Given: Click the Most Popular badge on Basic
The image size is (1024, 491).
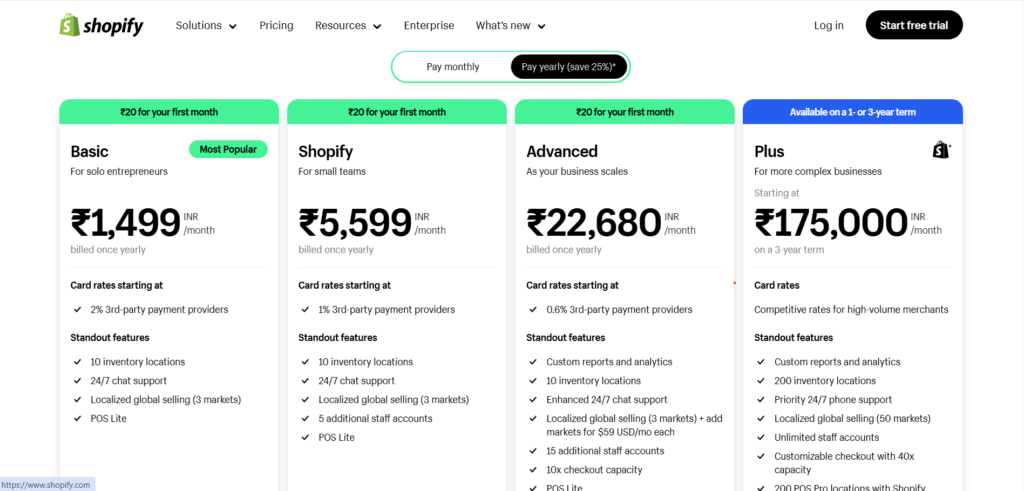Looking at the screenshot, I should click(x=228, y=150).
